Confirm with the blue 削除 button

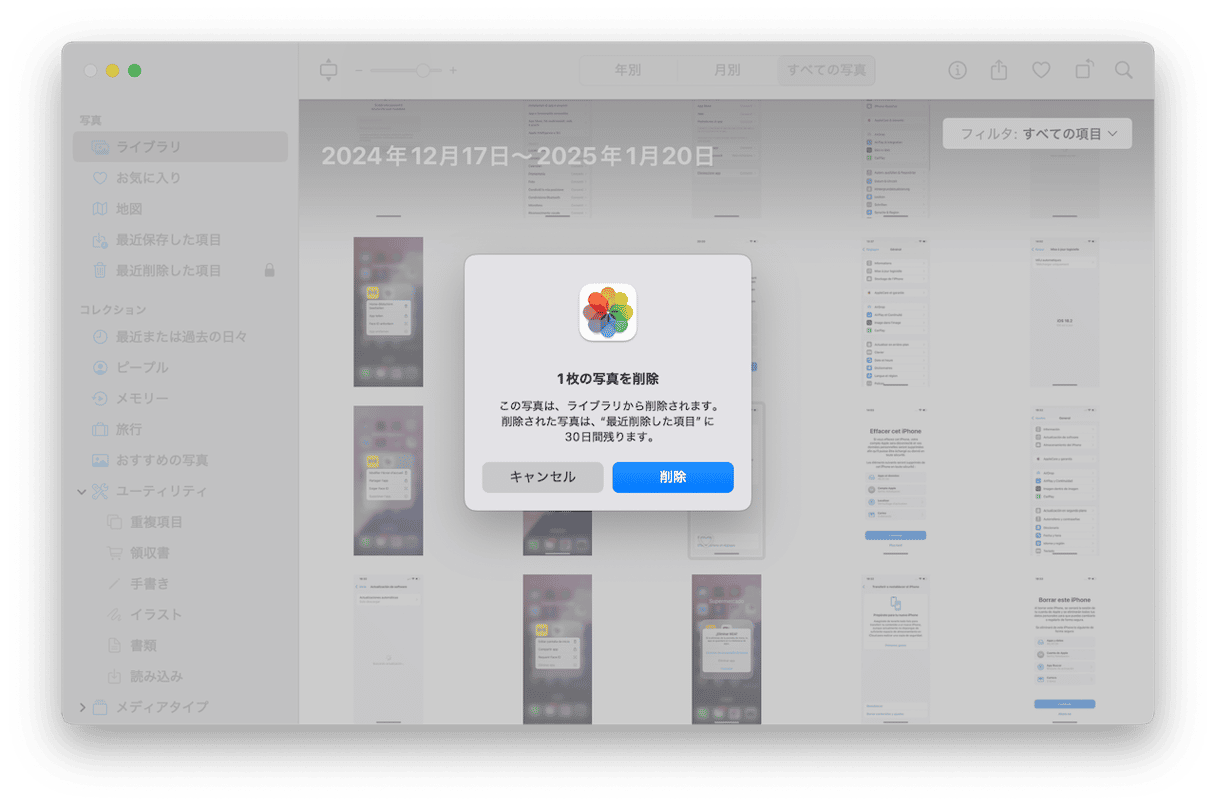click(673, 477)
